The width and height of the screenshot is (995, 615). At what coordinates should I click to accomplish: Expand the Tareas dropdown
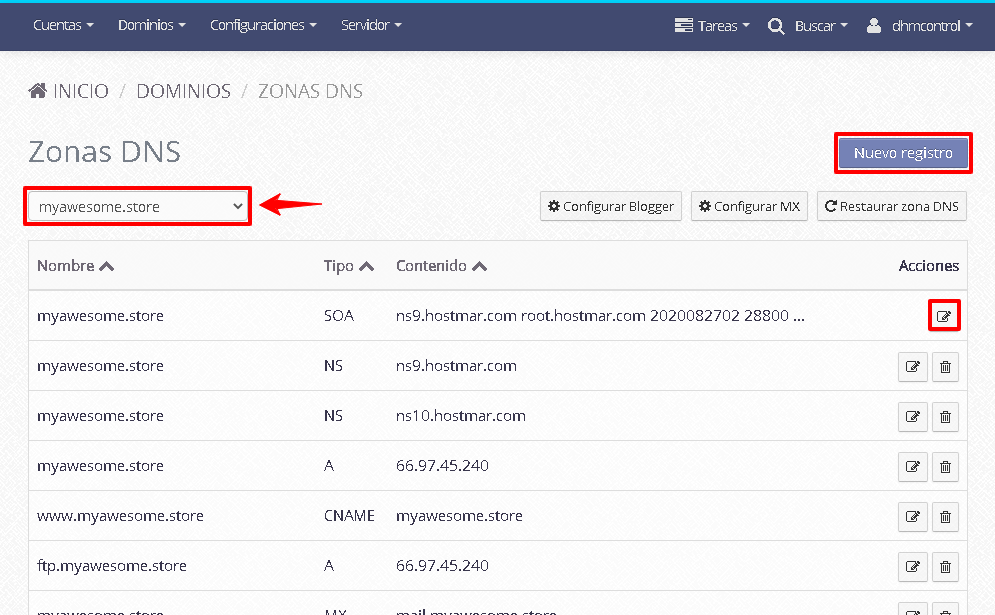(x=711, y=26)
